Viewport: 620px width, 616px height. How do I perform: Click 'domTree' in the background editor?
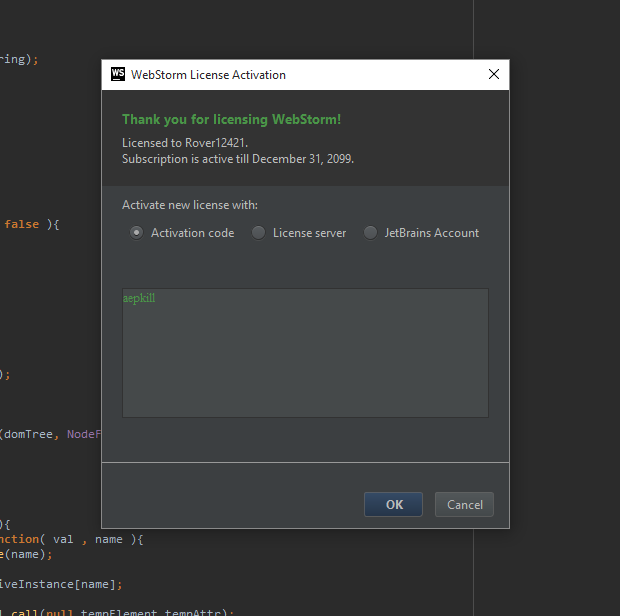pyautogui.click(x=28, y=434)
